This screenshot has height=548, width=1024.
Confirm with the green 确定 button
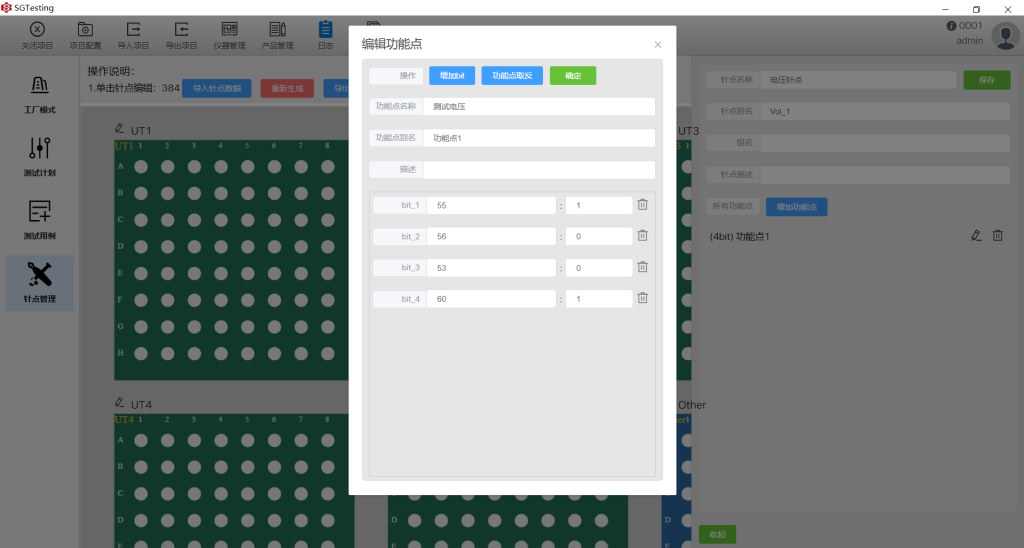573,76
